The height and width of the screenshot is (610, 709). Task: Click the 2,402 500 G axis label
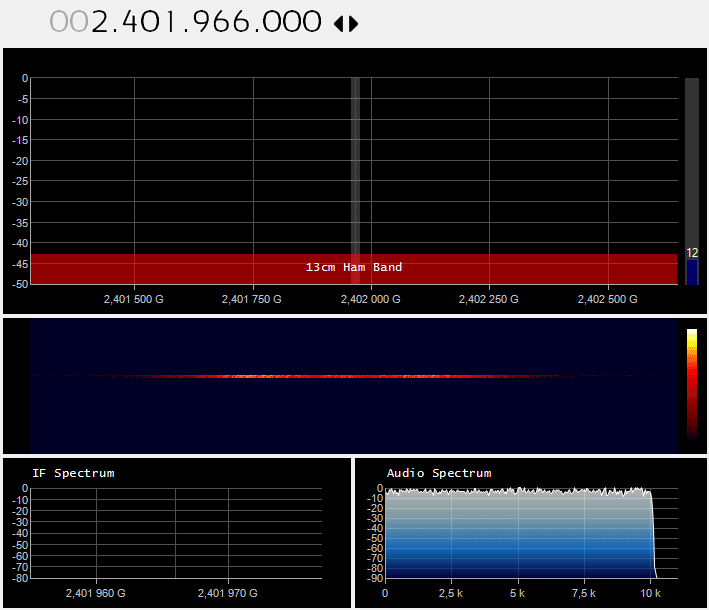point(607,299)
